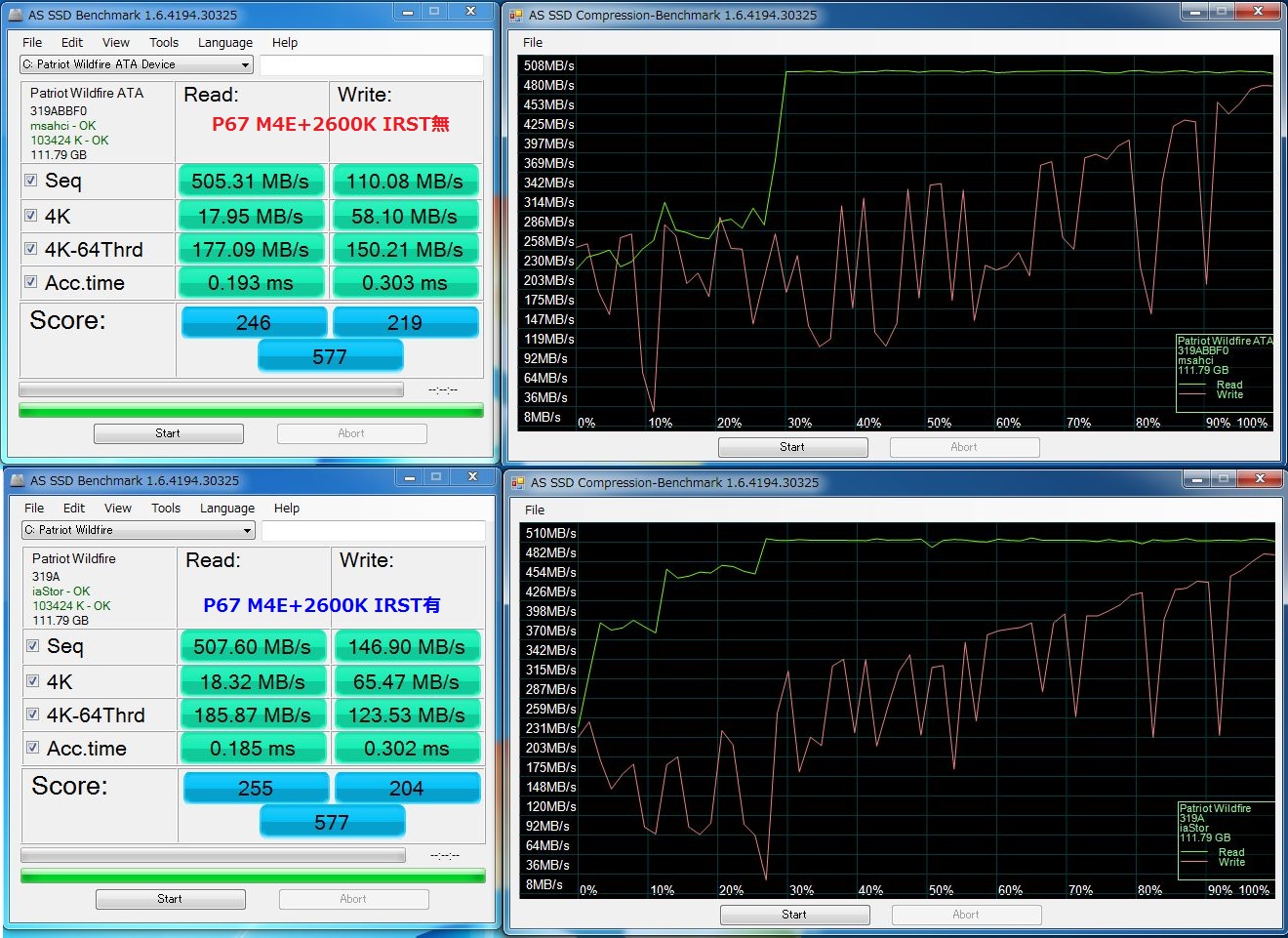
Task: Click the text field beside the Patriot Wildfire ATA Device dropdown
Action: pyautogui.click(x=371, y=64)
